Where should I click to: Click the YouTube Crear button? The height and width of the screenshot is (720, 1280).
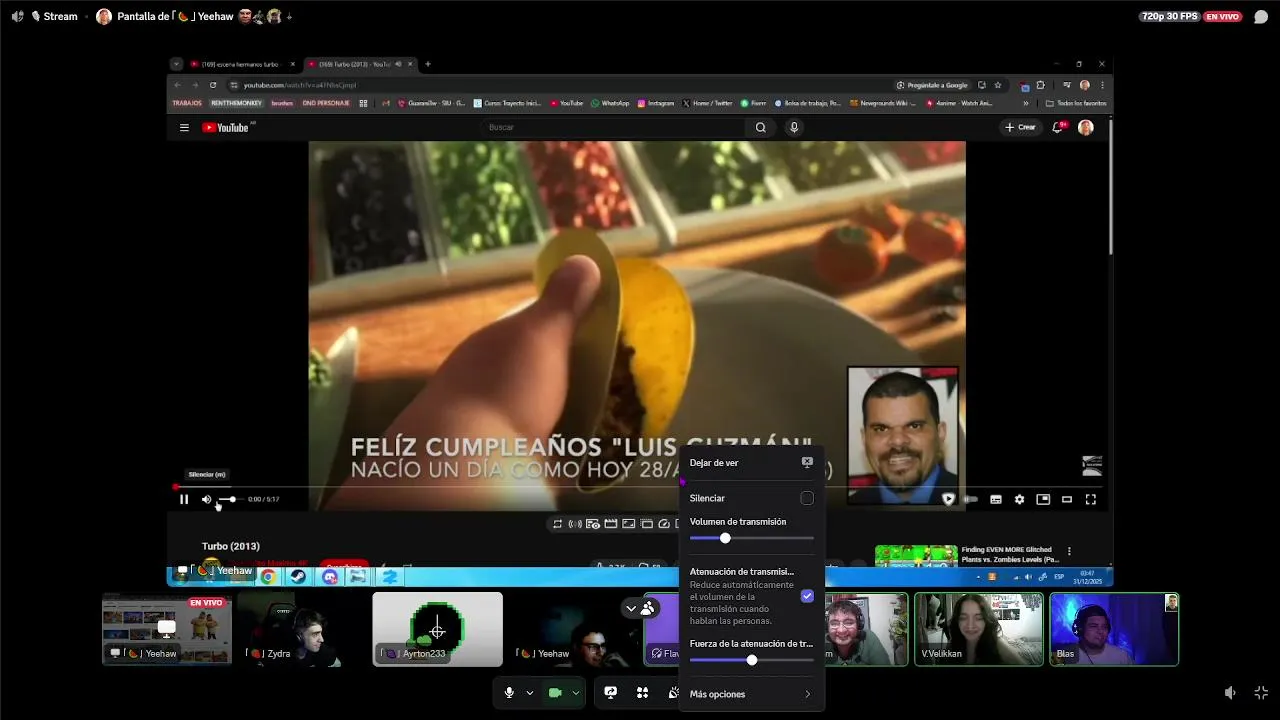(x=1021, y=127)
